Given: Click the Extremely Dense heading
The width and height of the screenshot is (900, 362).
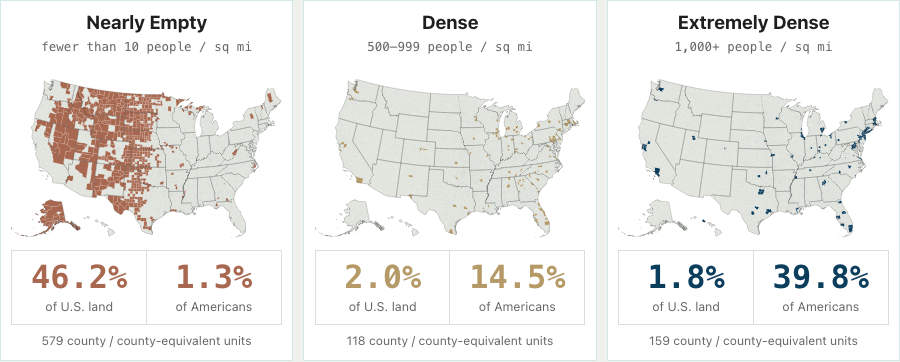Looking at the screenshot, I should tap(753, 23).
